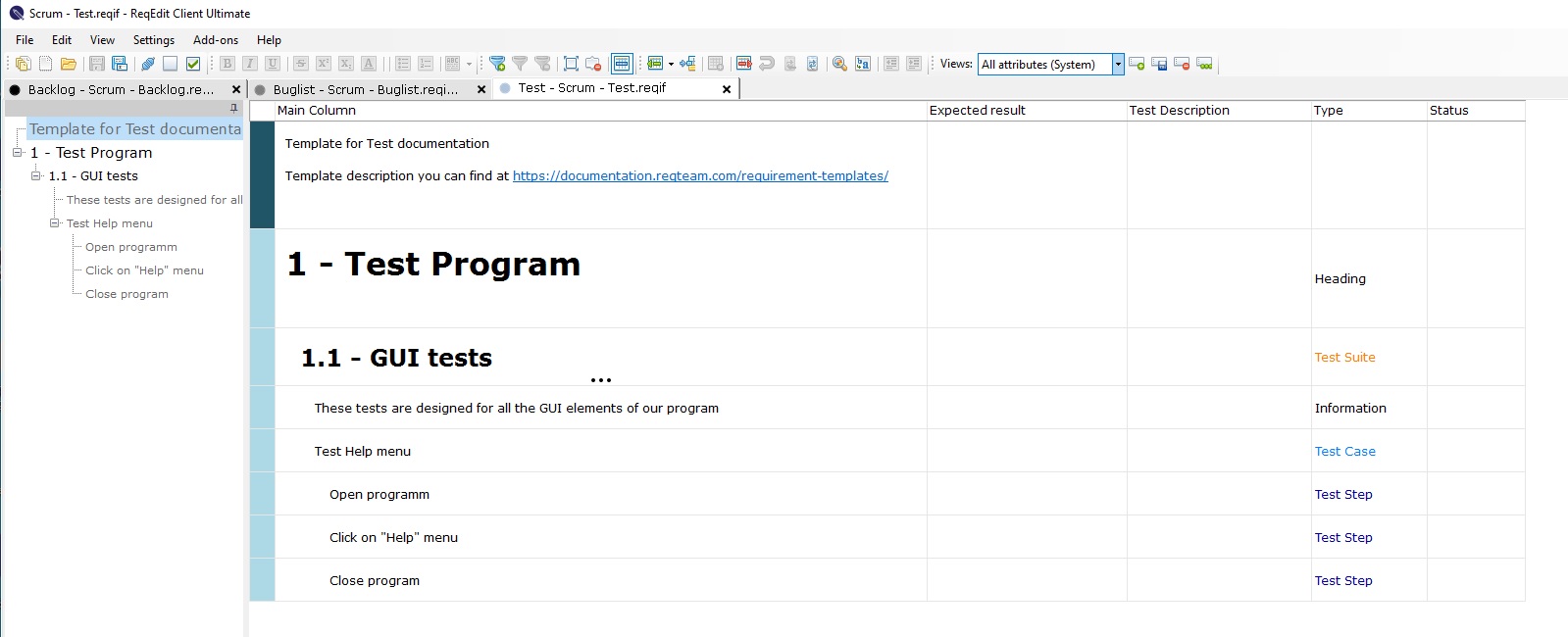Collapse the '1.1 - GUI tests' tree node
Image resolution: width=1568 pixels, height=637 pixels.
coord(35,176)
